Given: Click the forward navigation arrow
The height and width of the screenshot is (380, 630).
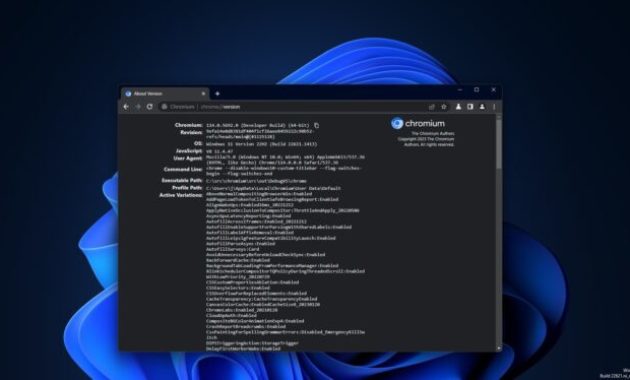Looking at the screenshot, I should (138, 107).
